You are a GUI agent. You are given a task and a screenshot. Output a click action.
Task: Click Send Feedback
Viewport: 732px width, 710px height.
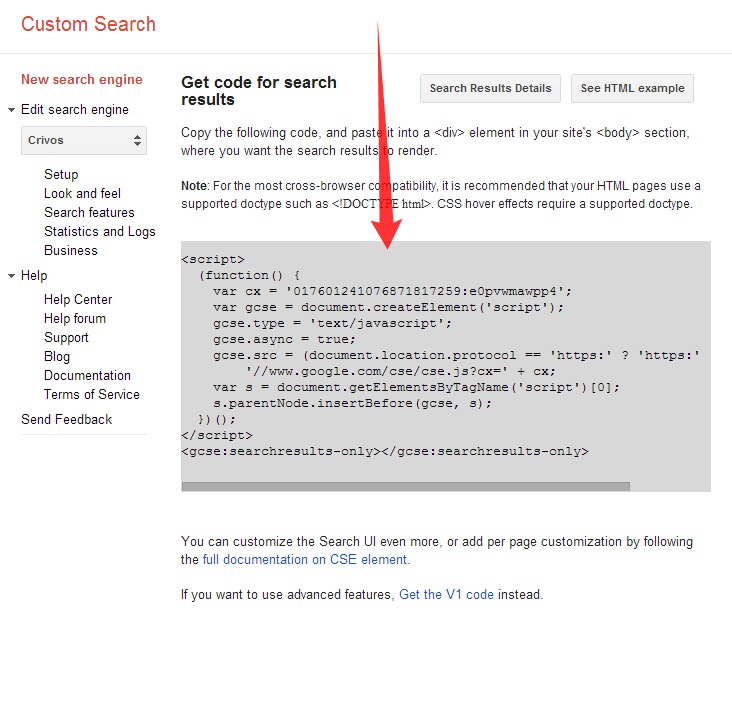pyautogui.click(x=66, y=419)
